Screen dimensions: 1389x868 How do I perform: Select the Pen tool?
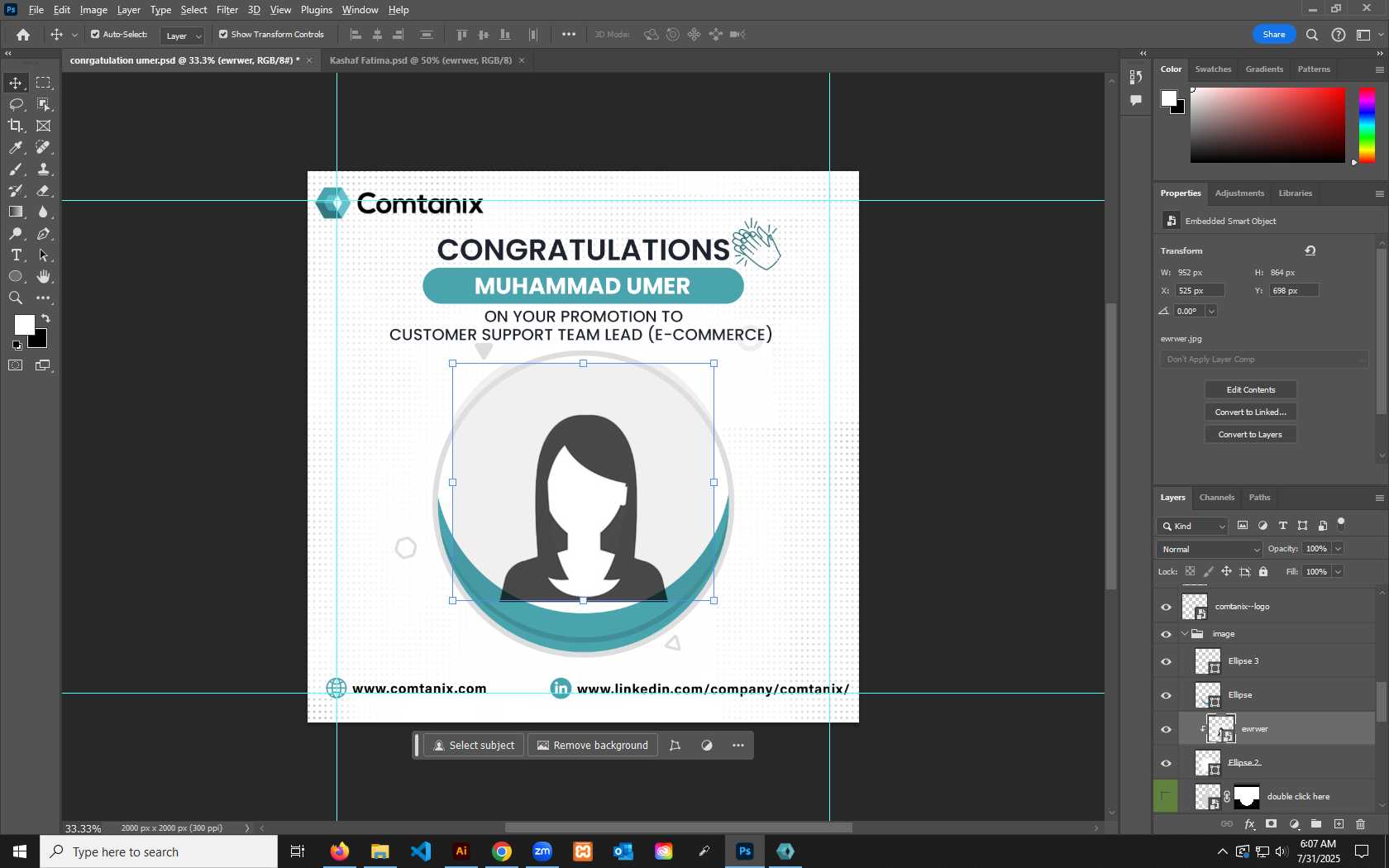pos(44,234)
